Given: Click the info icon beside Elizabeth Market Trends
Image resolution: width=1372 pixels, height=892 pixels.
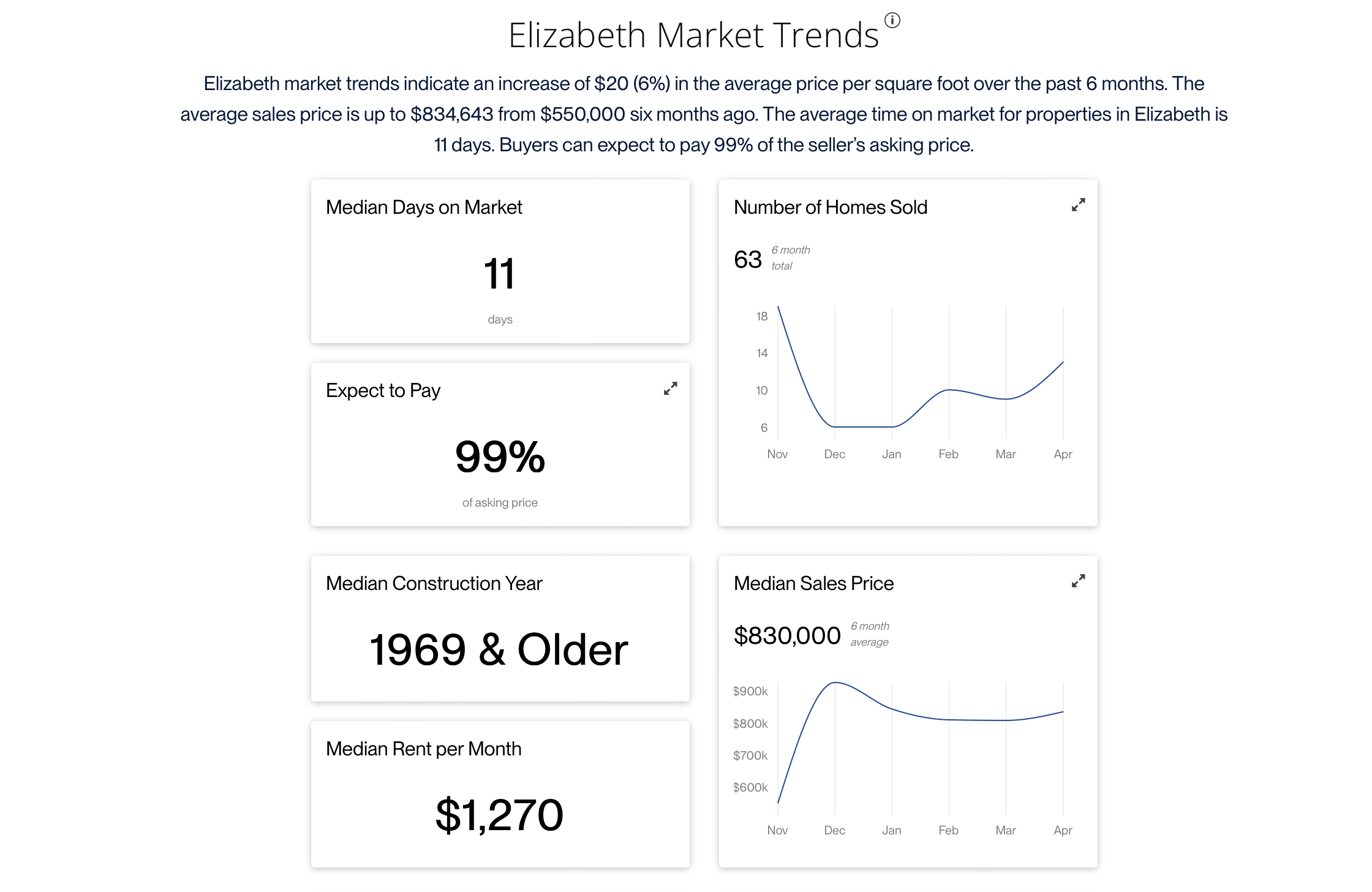Looking at the screenshot, I should pos(892,20).
